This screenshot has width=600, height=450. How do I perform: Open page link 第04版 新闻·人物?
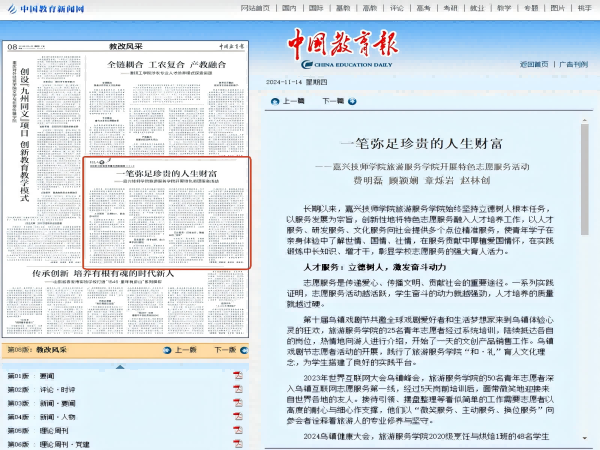[x=41, y=417]
